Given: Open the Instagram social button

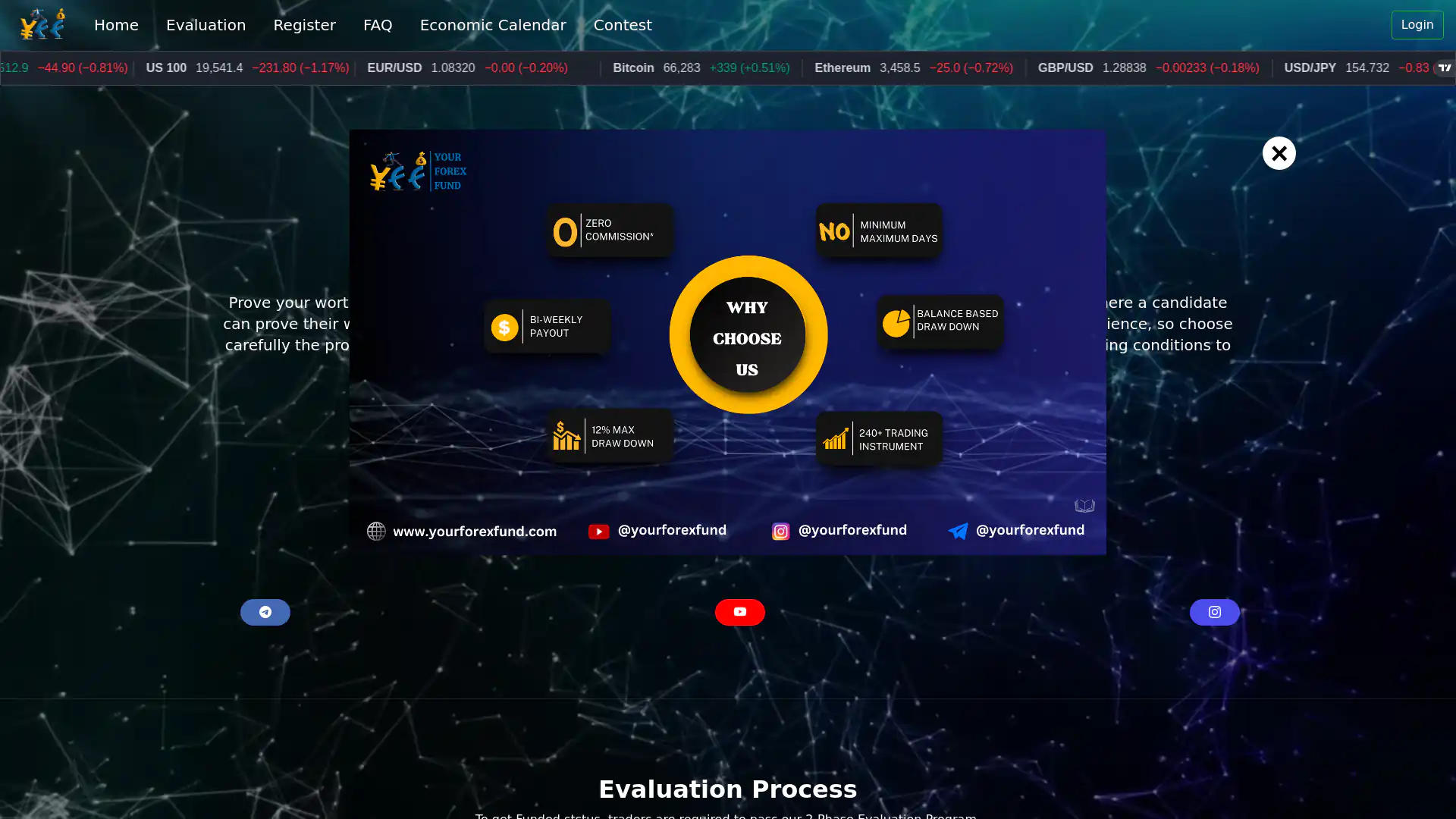Looking at the screenshot, I should point(1214,612).
